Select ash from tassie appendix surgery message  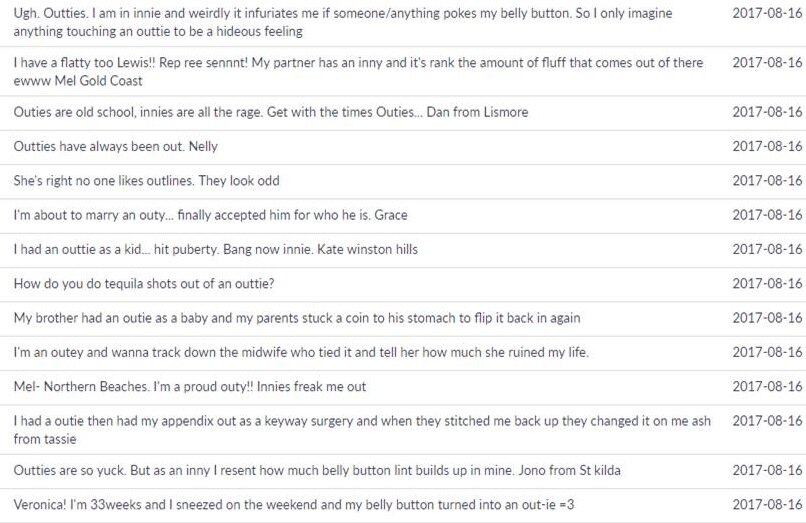tap(403, 429)
